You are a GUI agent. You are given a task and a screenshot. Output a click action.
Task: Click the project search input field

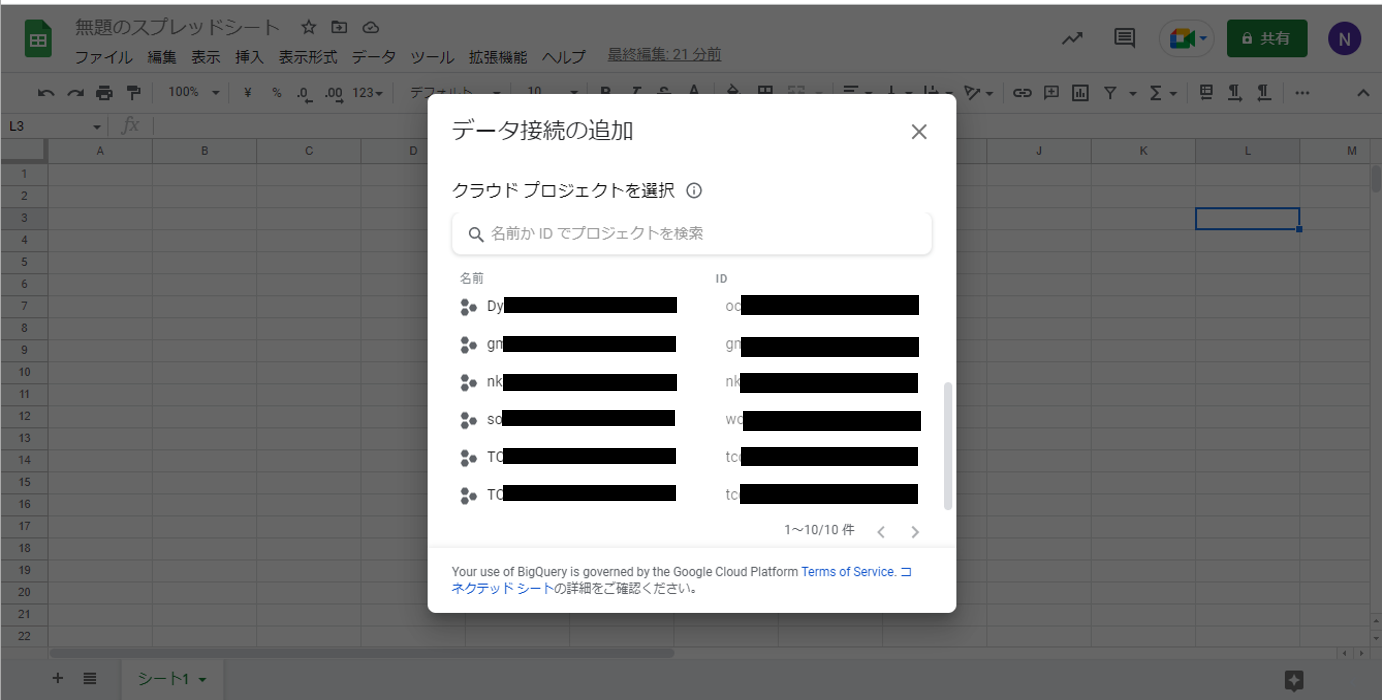tap(692, 234)
